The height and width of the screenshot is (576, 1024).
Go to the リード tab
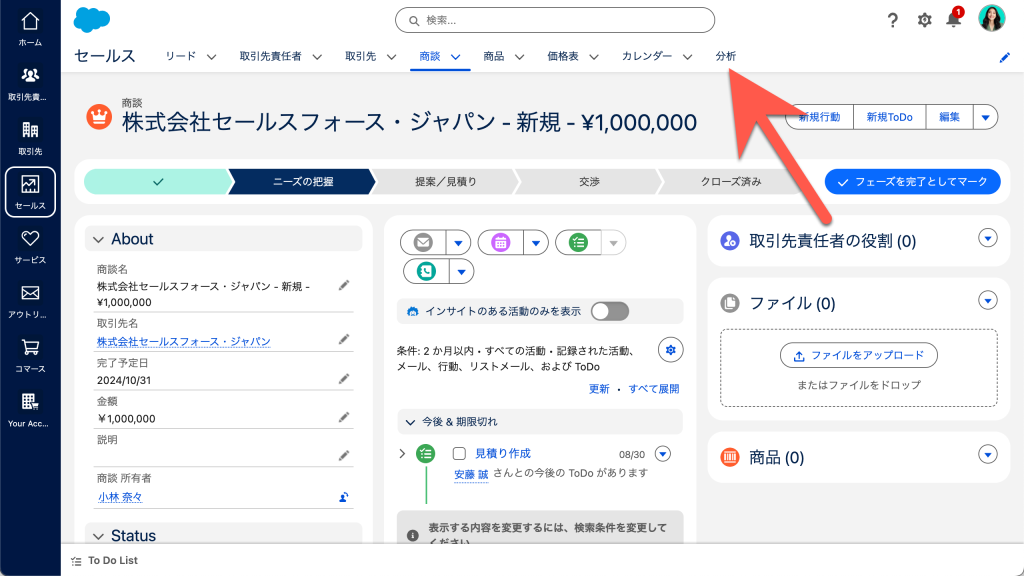tap(181, 56)
